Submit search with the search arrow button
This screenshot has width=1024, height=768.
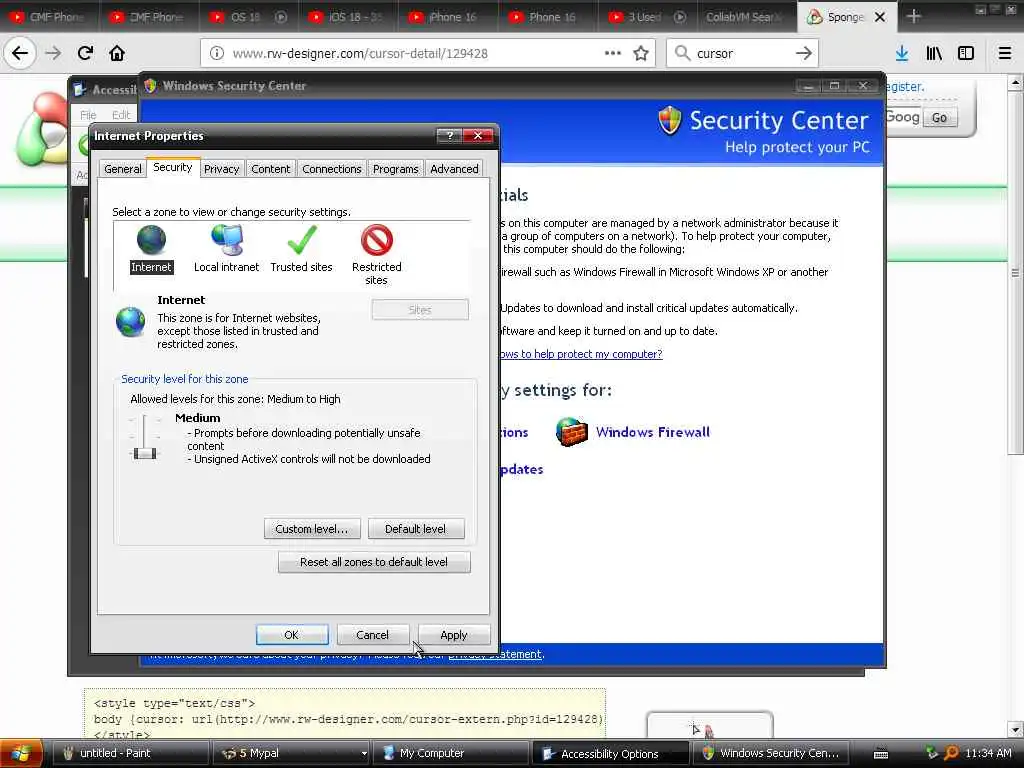click(x=804, y=53)
